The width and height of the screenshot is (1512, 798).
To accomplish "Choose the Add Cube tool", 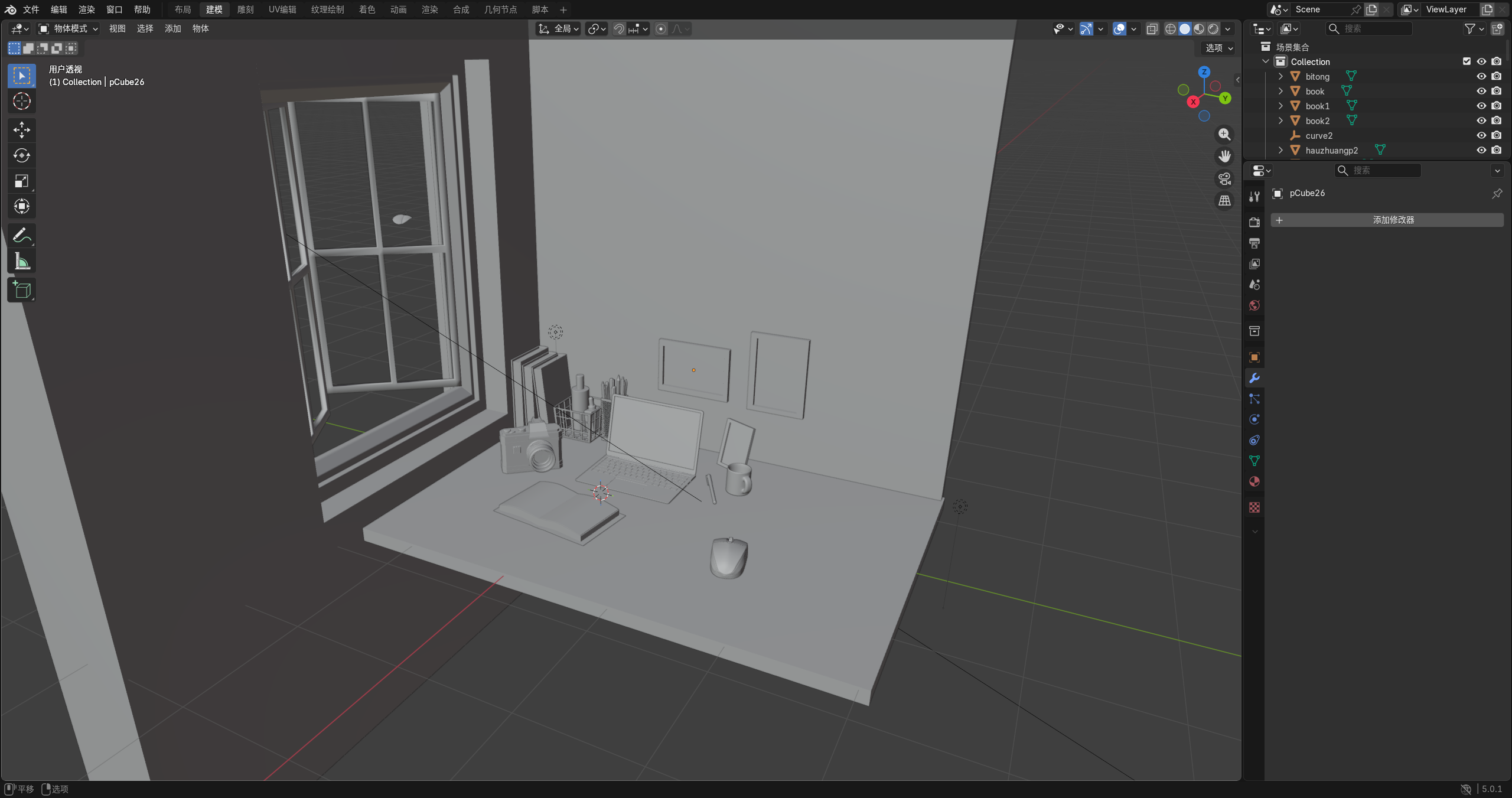I will click(x=22, y=290).
